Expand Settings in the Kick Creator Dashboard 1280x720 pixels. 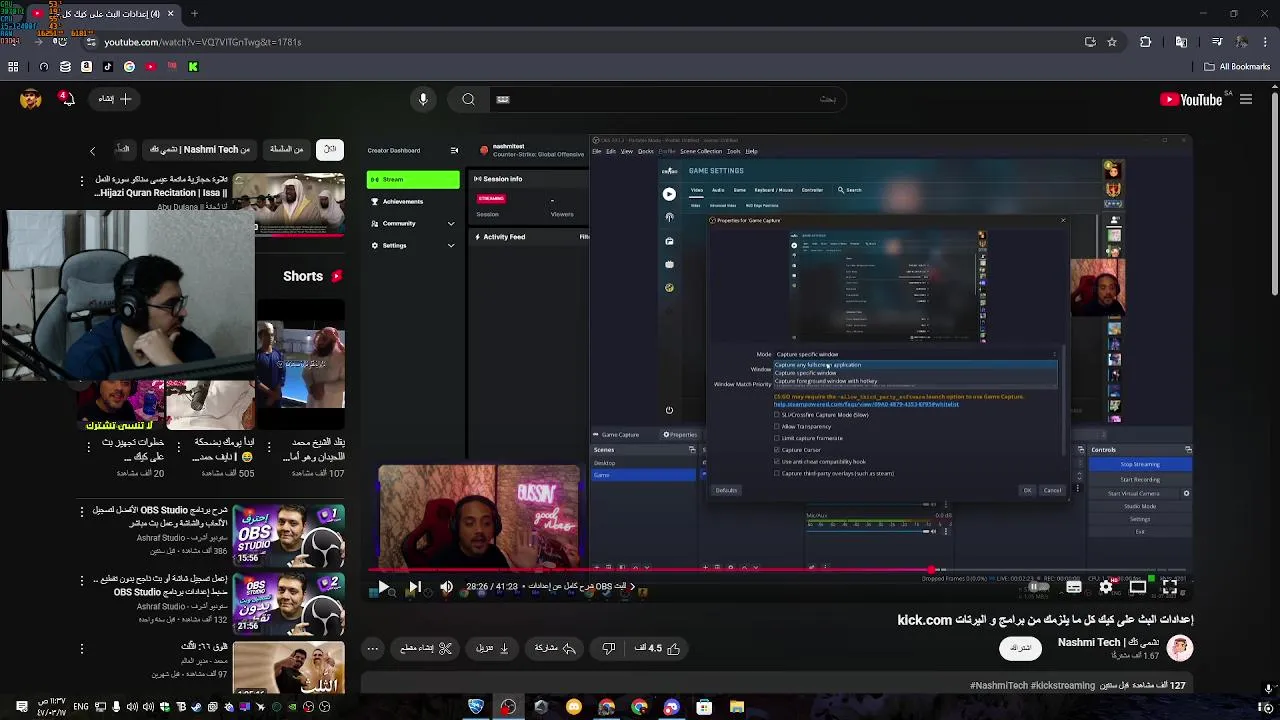tap(413, 246)
